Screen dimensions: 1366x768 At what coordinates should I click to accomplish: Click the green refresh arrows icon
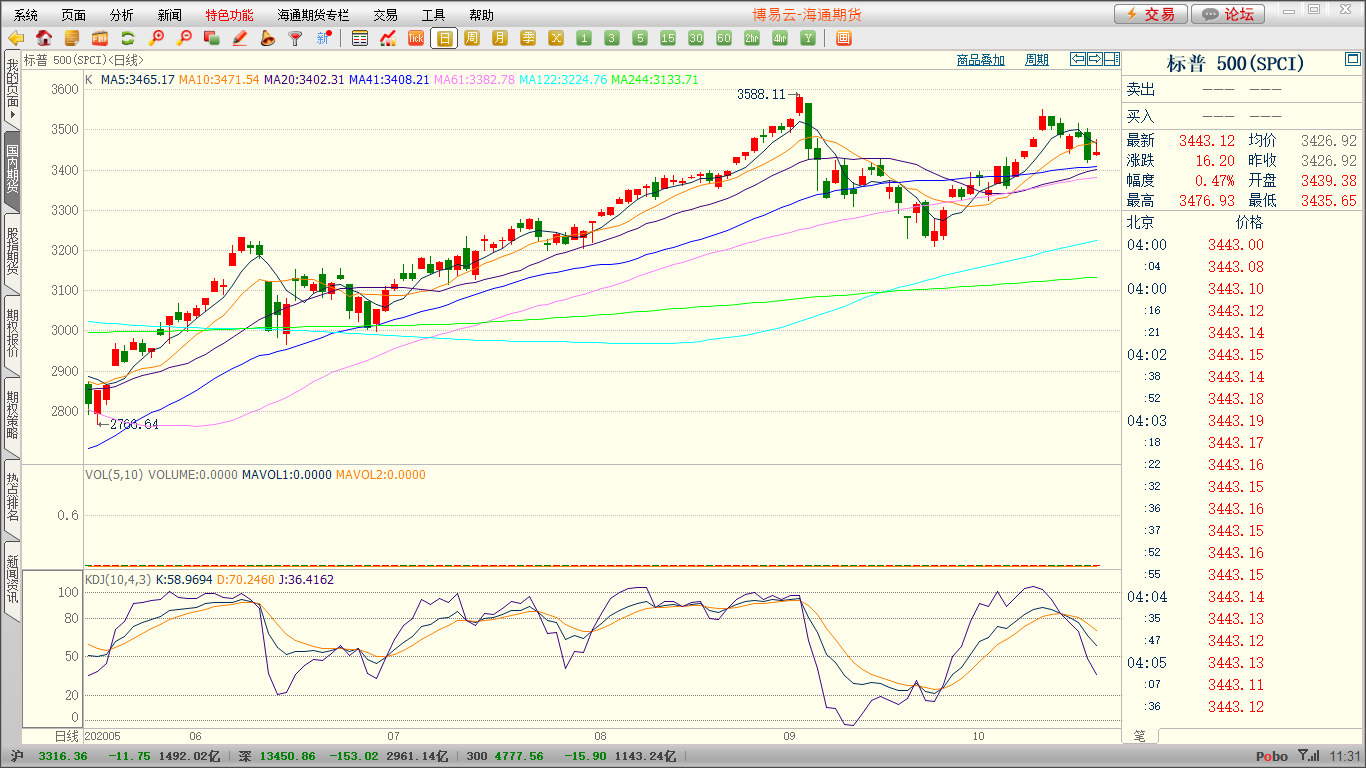pyautogui.click(x=128, y=38)
